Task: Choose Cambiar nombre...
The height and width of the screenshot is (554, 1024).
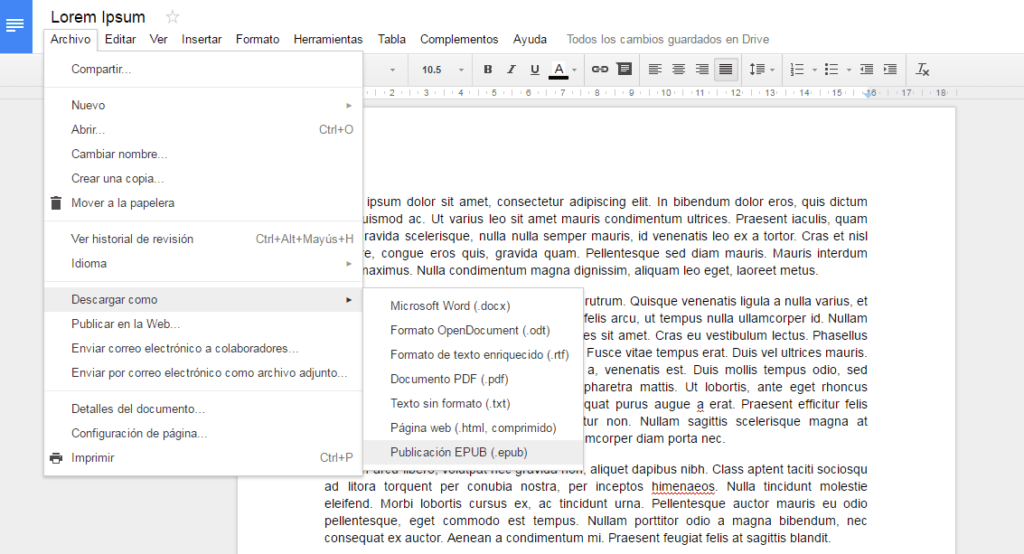Action: [203, 154]
